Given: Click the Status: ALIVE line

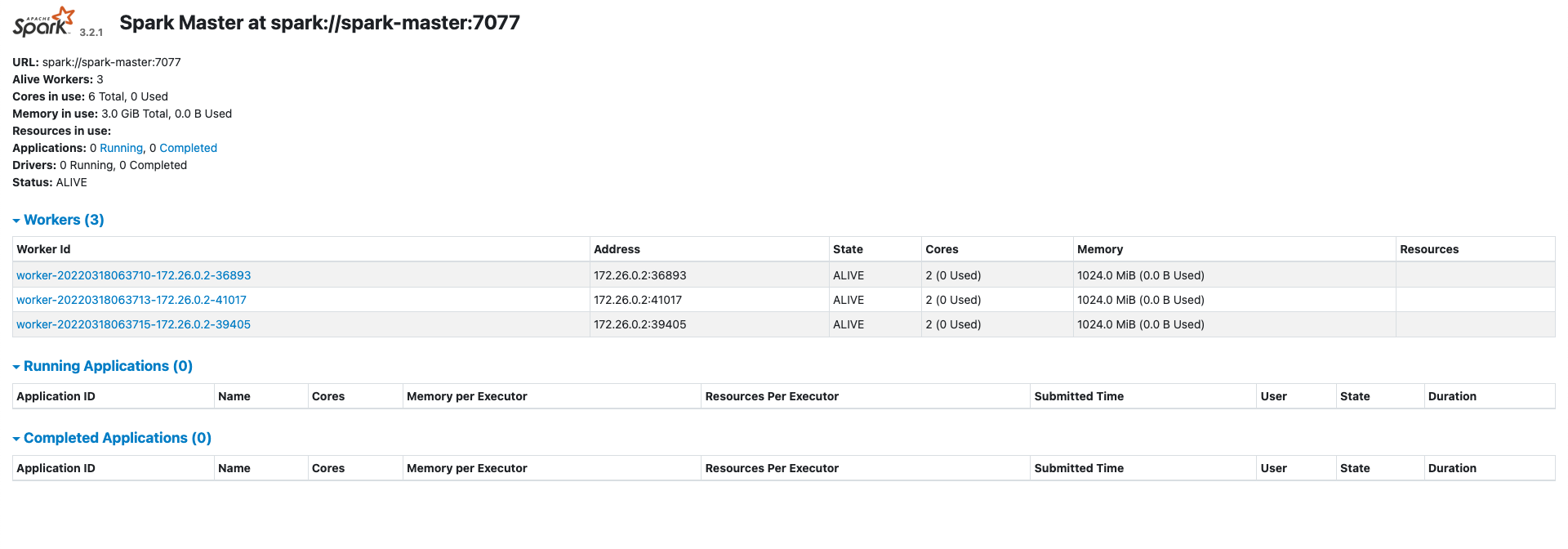Looking at the screenshot, I should (x=49, y=182).
